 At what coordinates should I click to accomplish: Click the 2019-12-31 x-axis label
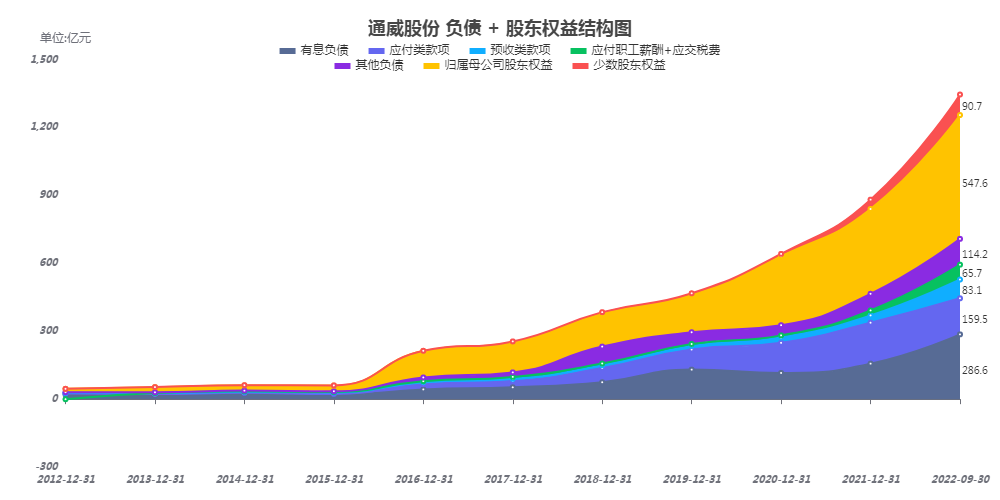[x=692, y=479]
